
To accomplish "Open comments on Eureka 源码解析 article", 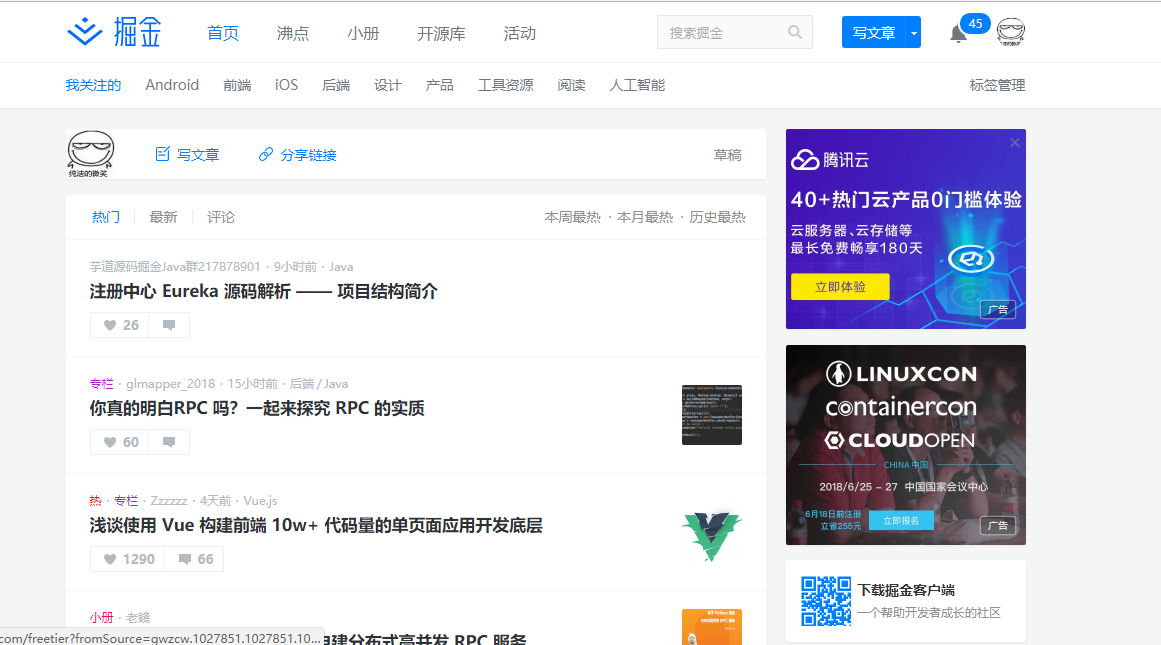I will (169, 325).
